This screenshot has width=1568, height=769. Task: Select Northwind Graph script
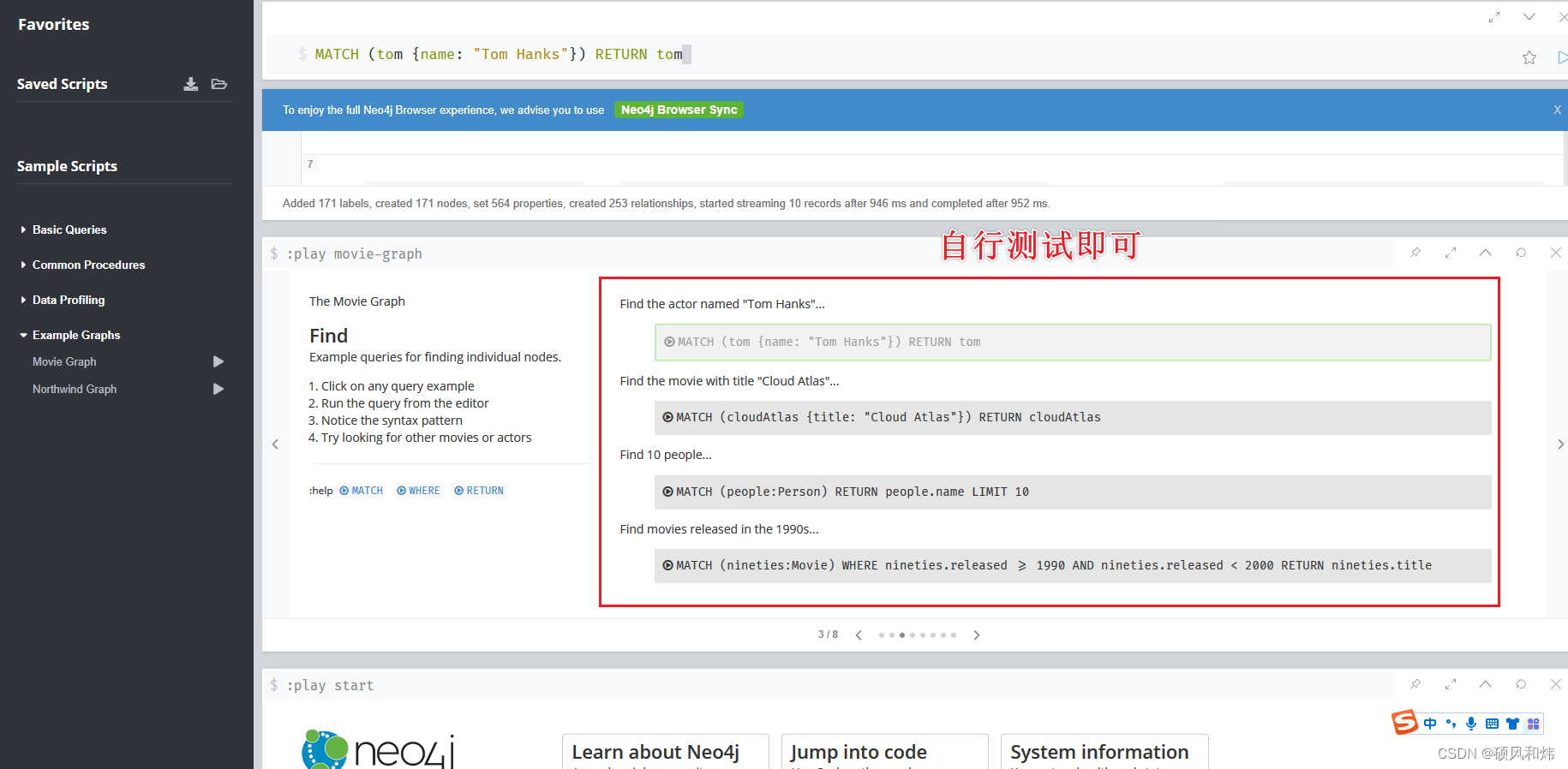coord(75,389)
